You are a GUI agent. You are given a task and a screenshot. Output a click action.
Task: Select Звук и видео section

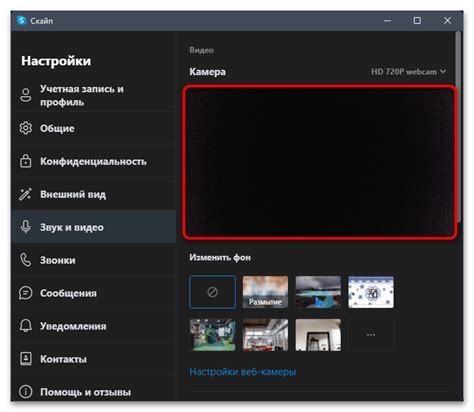tap(94, 227)
